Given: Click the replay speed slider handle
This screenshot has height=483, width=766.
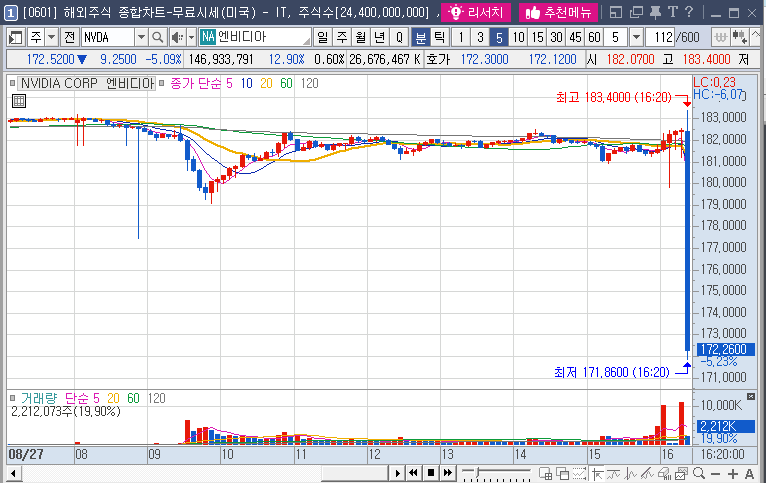Looking at the screenshot, I should 479,472.
